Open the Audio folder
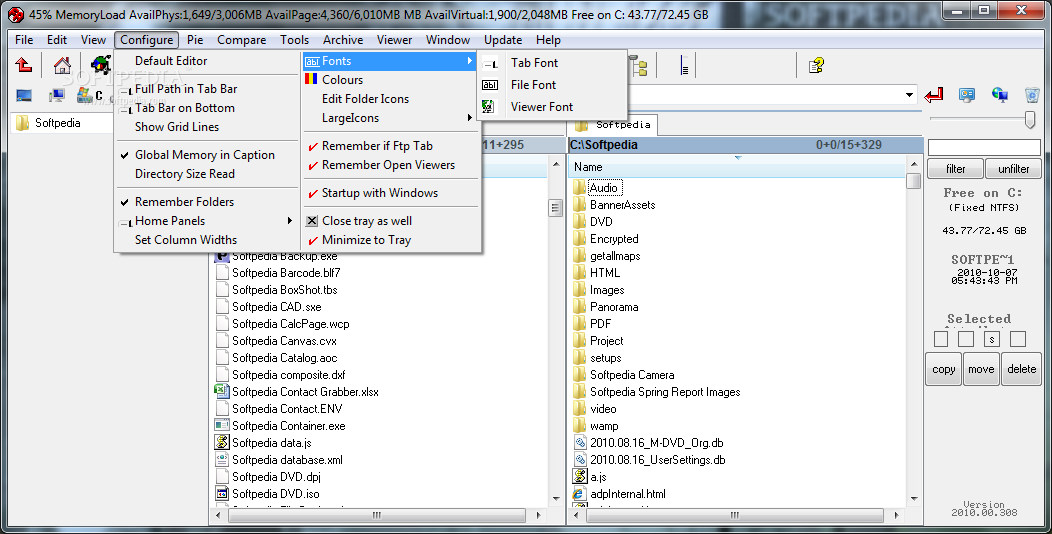 604,188
